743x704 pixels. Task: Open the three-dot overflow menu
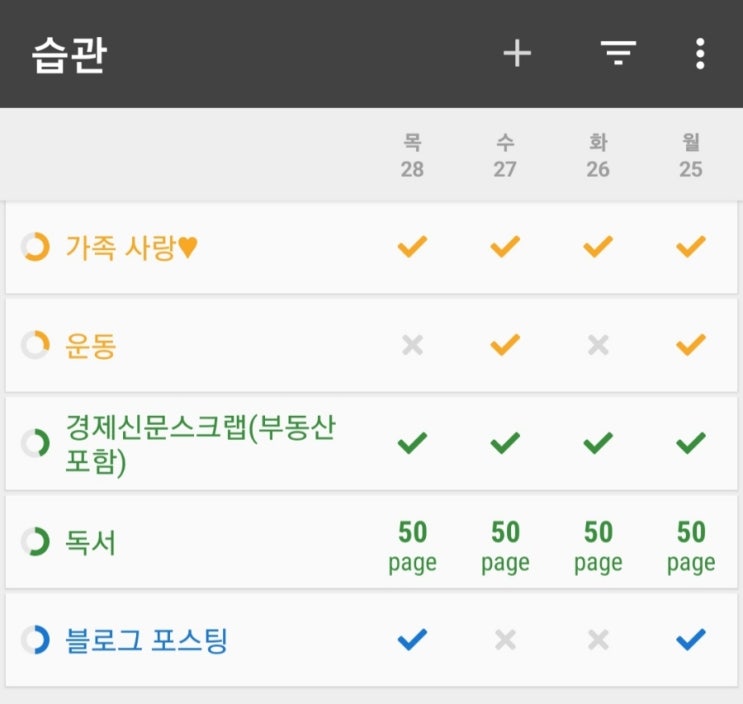700,54
